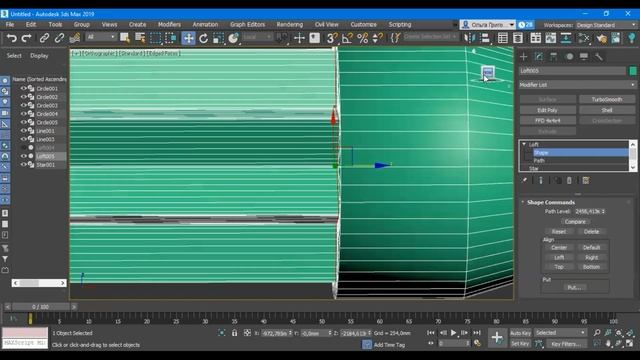Viewport: 640px width, 360px height.
Task: Click the Align tool icon
Action: pos(485,38)
